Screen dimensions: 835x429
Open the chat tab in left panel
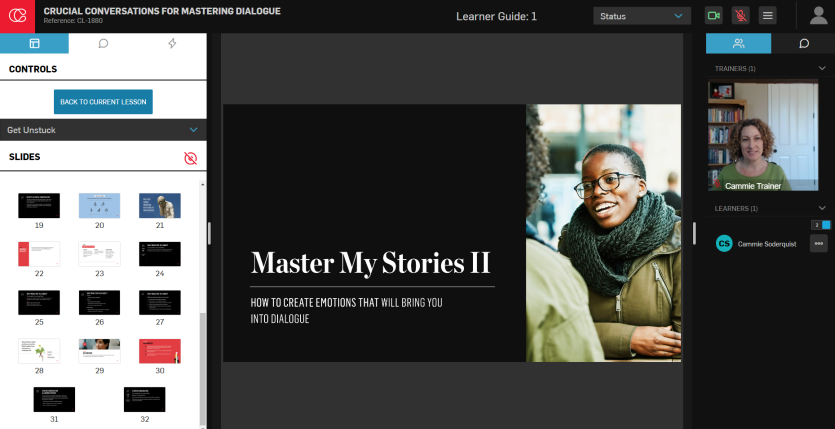(x=103, y=44)
